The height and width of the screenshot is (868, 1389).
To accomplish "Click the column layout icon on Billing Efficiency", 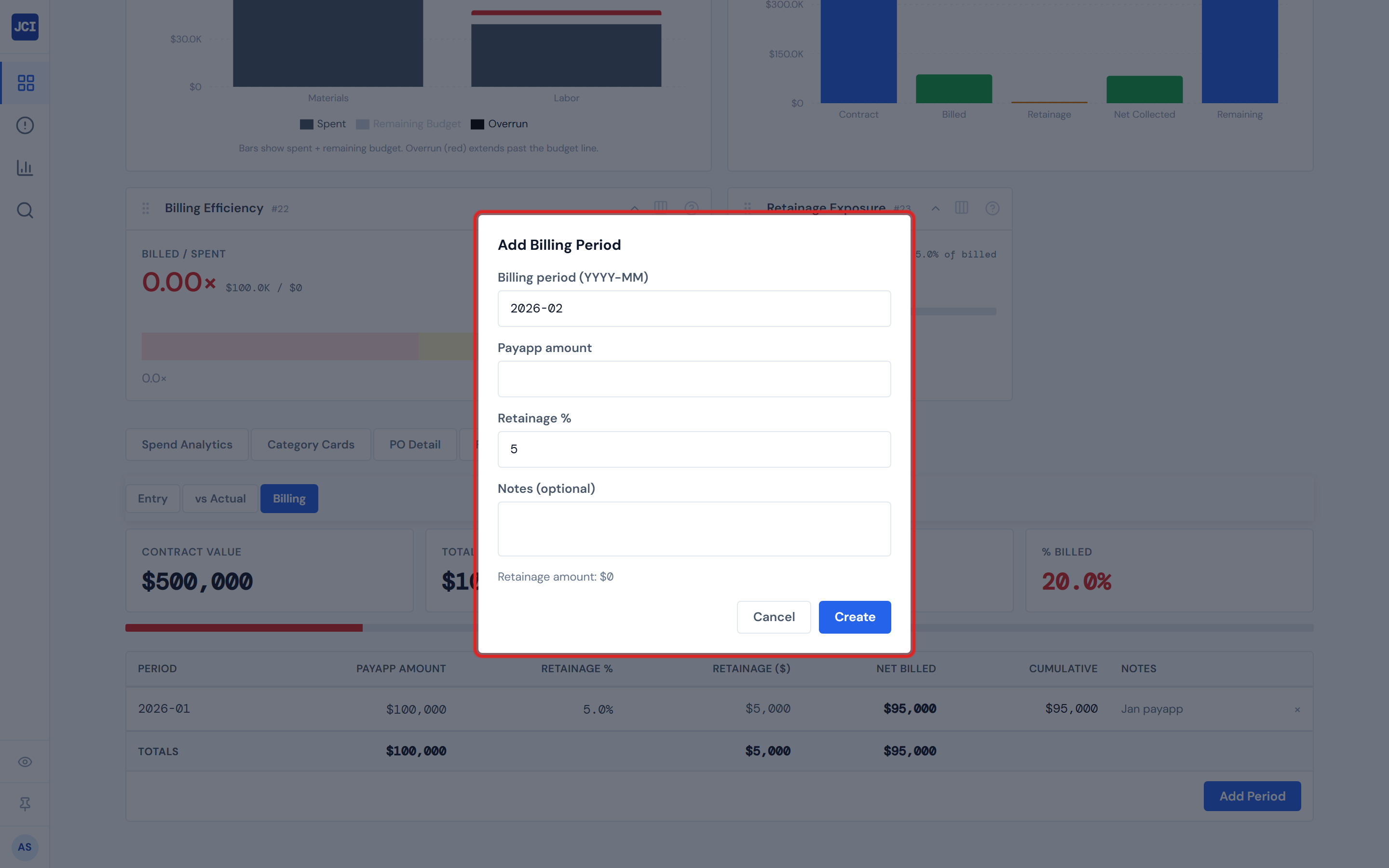I will pos(661,208).
